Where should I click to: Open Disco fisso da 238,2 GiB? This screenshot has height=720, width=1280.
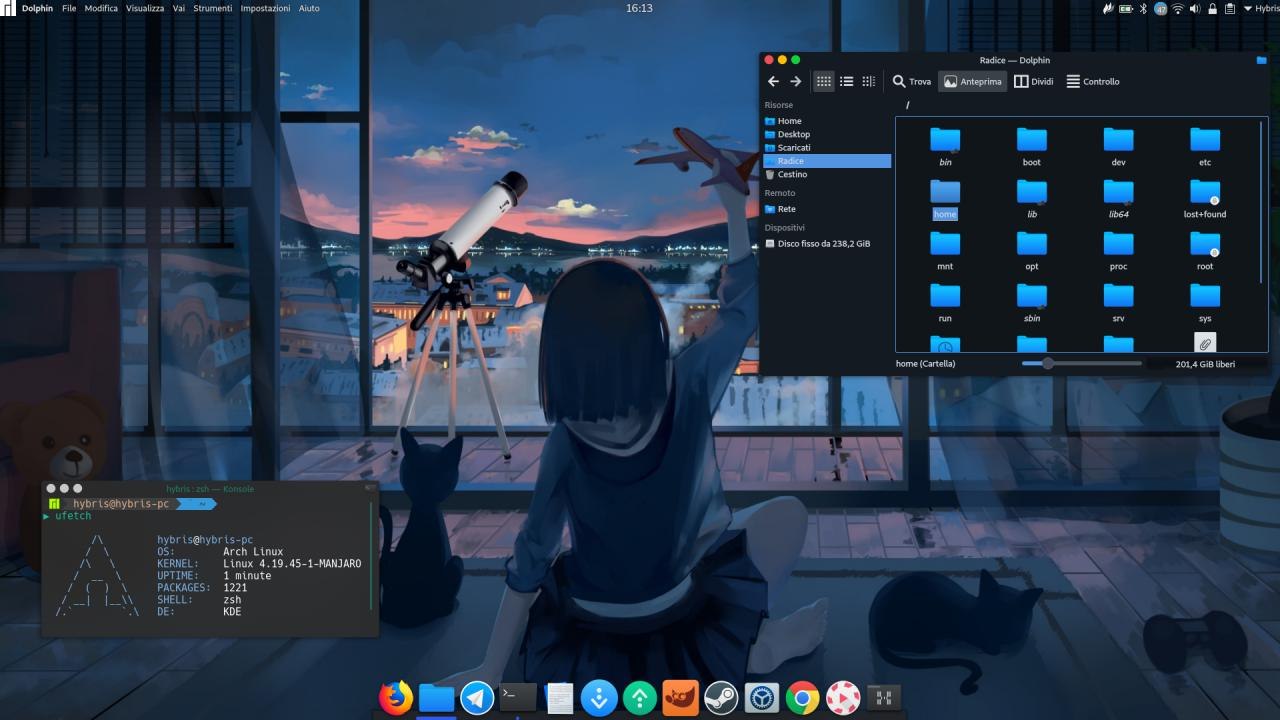tap(826, 243)
